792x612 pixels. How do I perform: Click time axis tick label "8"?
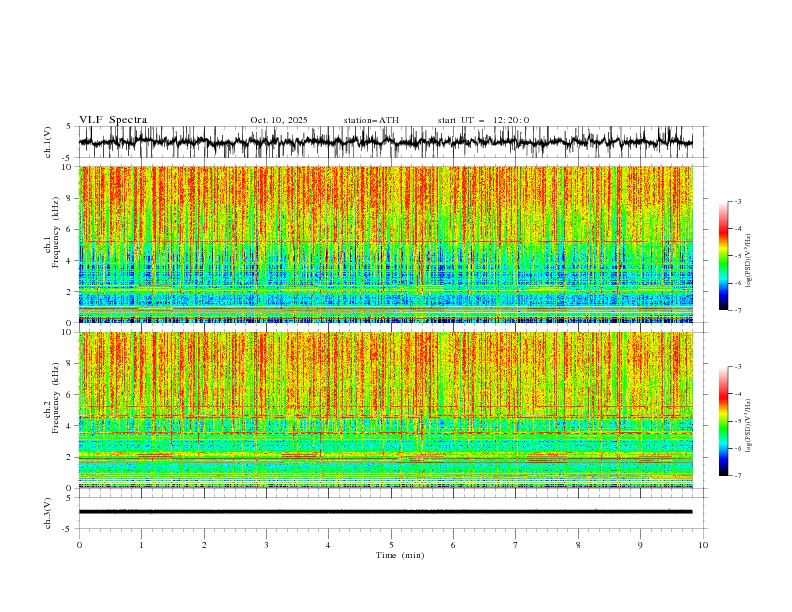(578, 545)
